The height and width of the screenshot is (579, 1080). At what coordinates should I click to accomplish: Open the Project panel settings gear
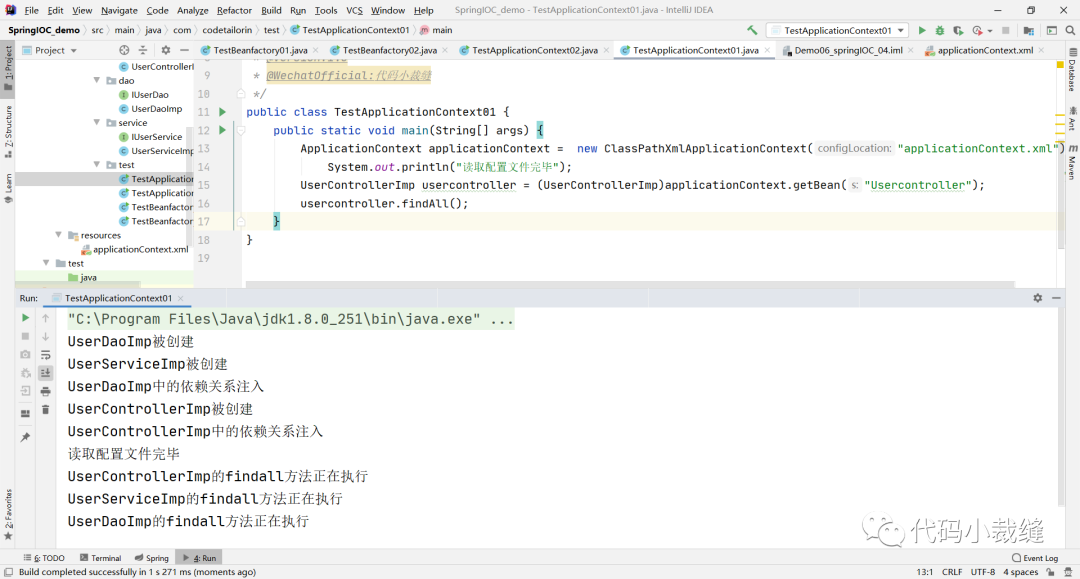tap(165, 50)
